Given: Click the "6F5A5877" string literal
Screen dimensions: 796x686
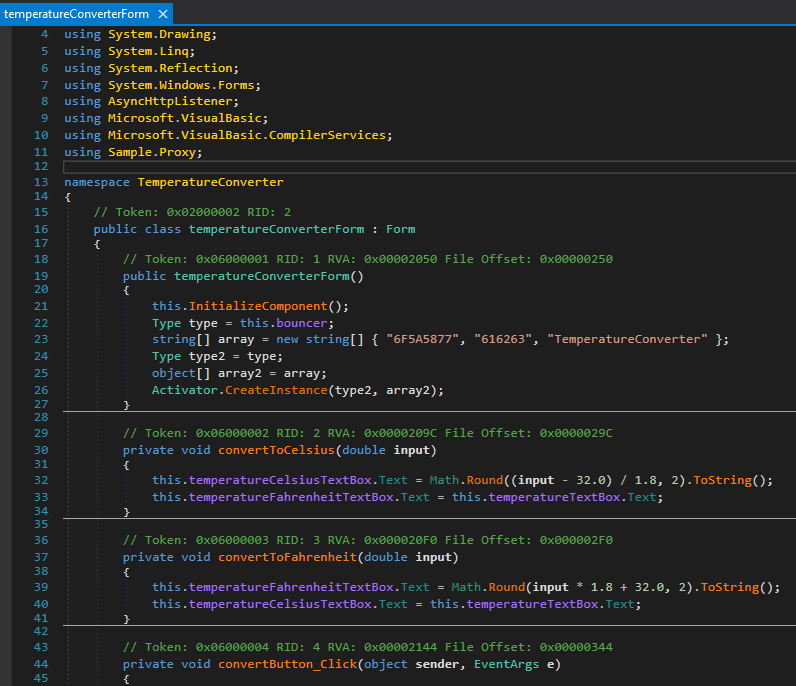Looking at the screenshot, I should [423, 339].
